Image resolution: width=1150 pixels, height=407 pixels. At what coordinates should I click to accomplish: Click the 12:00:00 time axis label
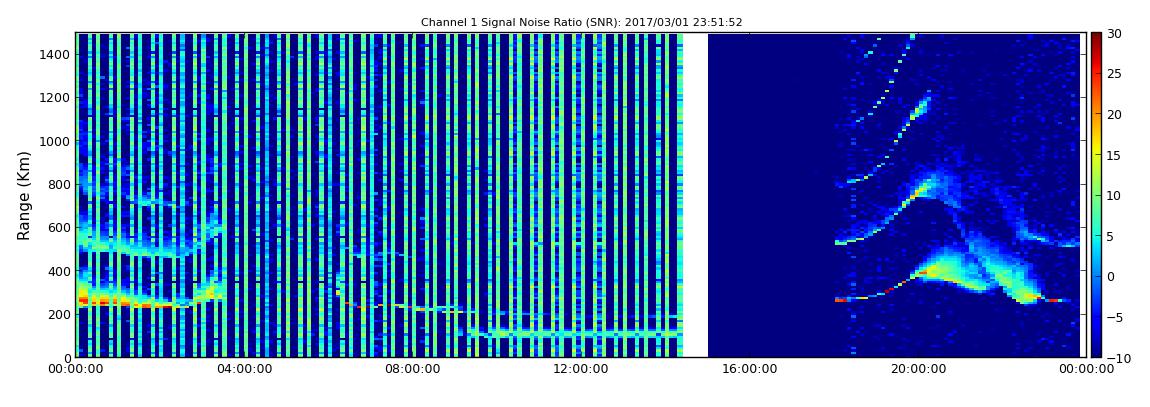(x=579, y=369)
